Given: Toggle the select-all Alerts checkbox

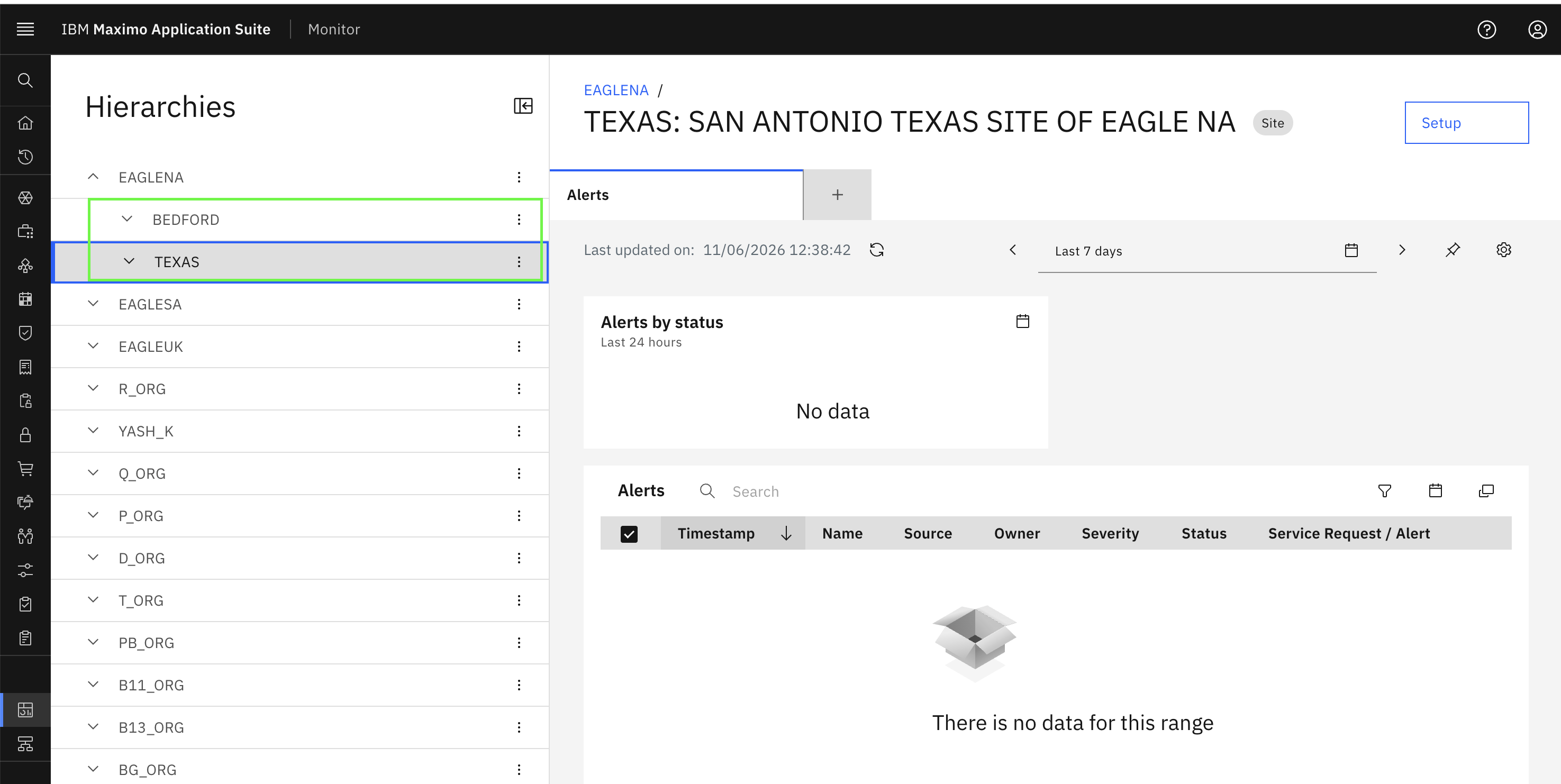Looking at the screenshot, I should 629,534.
